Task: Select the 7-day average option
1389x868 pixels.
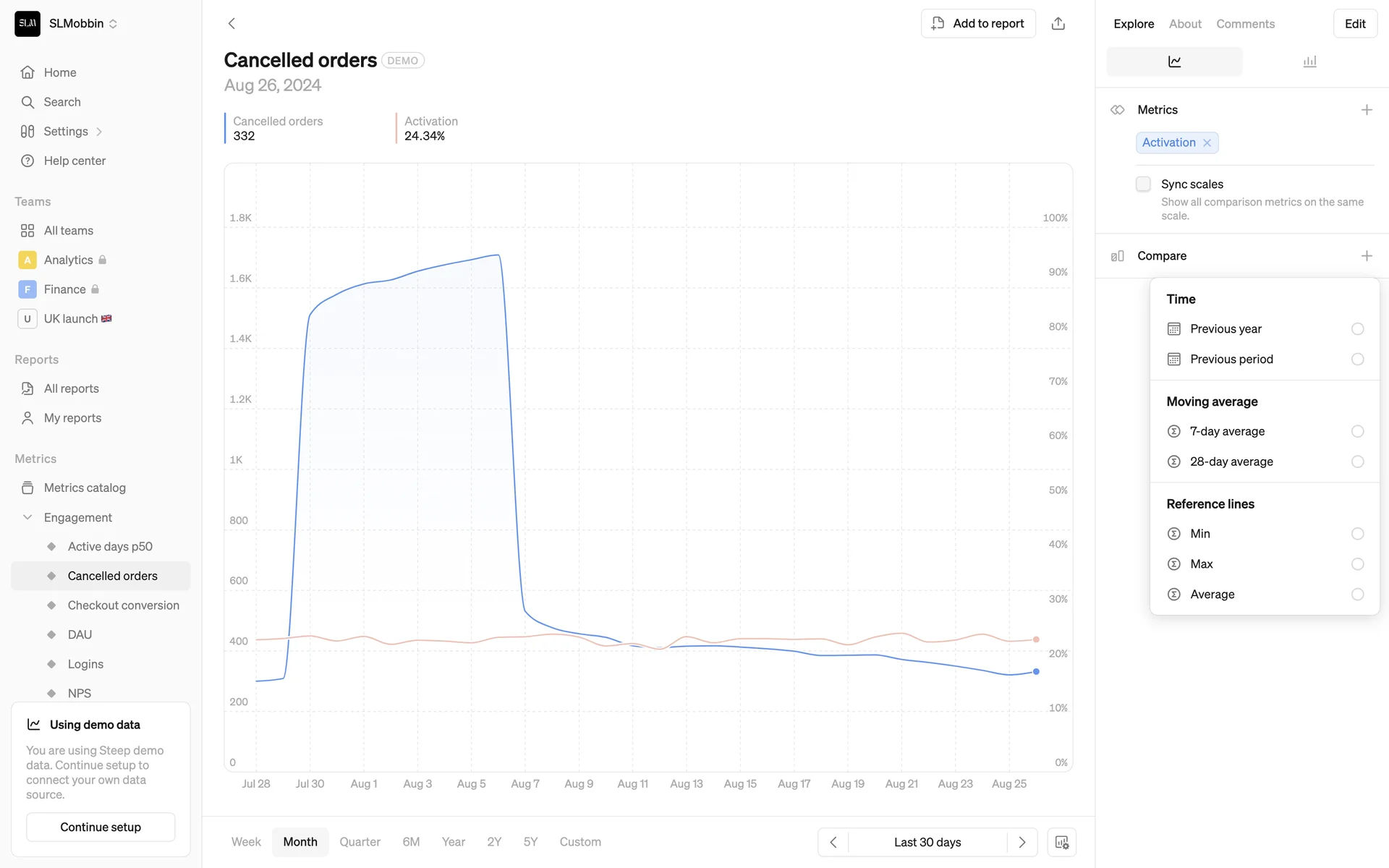Action: coord(1357,432)
